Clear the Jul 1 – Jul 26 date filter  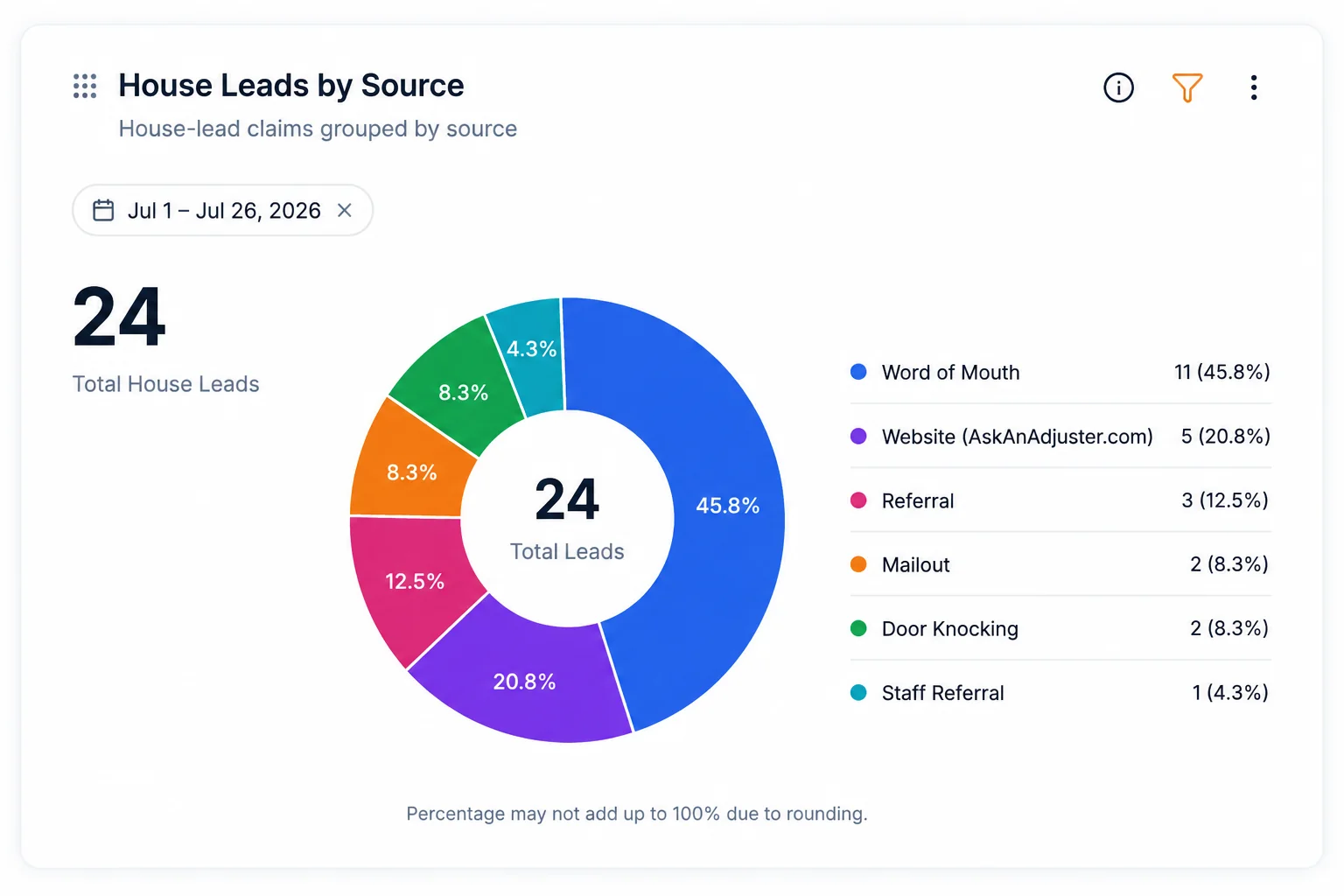coord(345,210)
